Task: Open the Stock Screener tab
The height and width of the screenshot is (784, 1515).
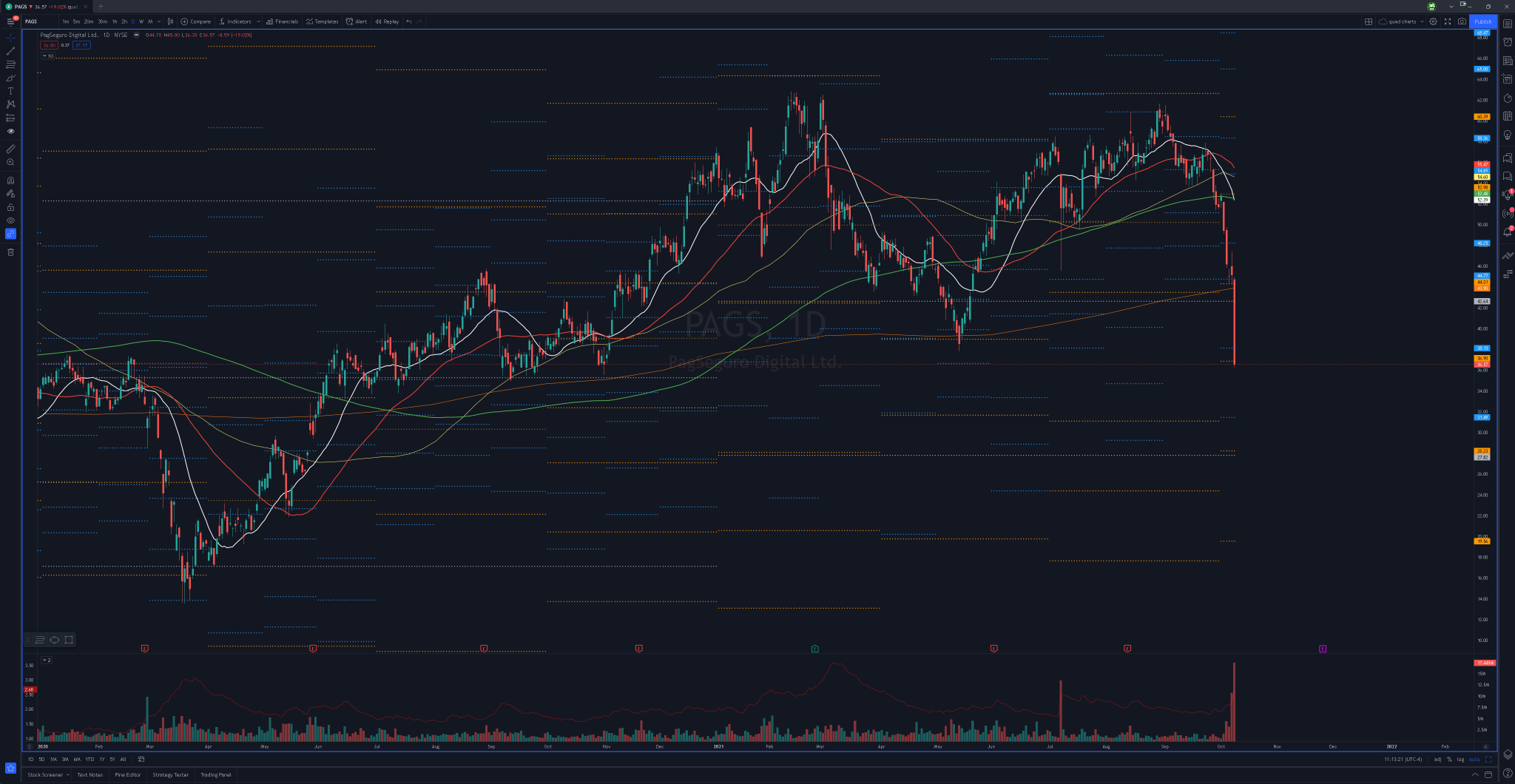Action: click(46, 774)
